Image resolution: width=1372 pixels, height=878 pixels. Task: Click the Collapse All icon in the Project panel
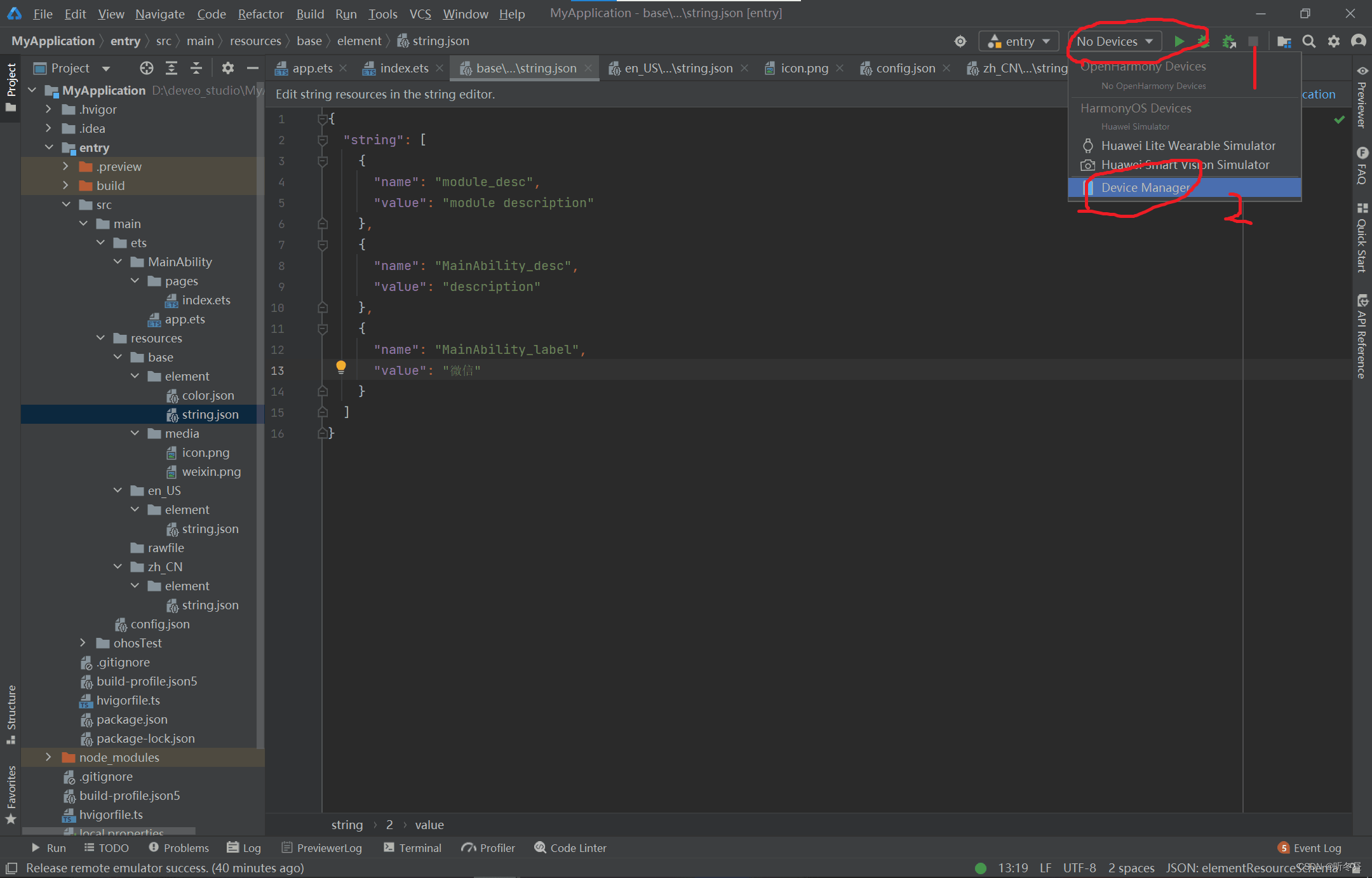click(196, 68)
